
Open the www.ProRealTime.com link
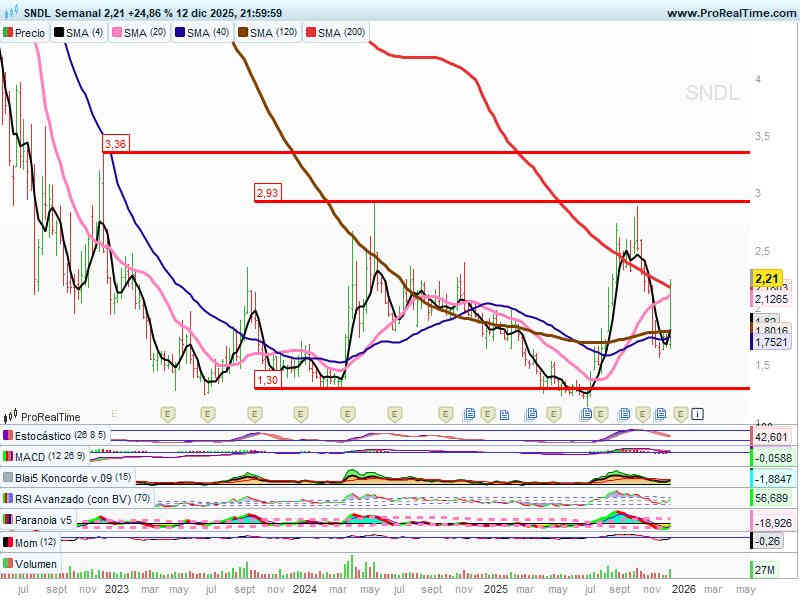[x=730, y=13]
